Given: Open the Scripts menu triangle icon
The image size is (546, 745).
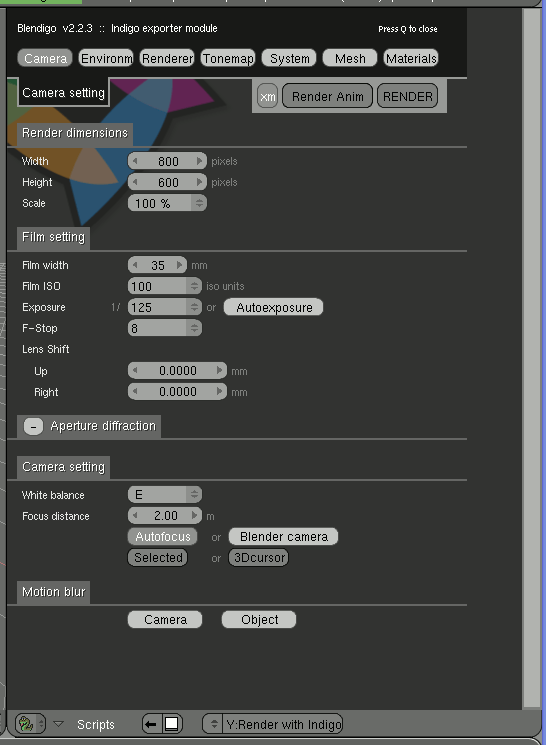Looking at the screenshot, I should point(58,724).
